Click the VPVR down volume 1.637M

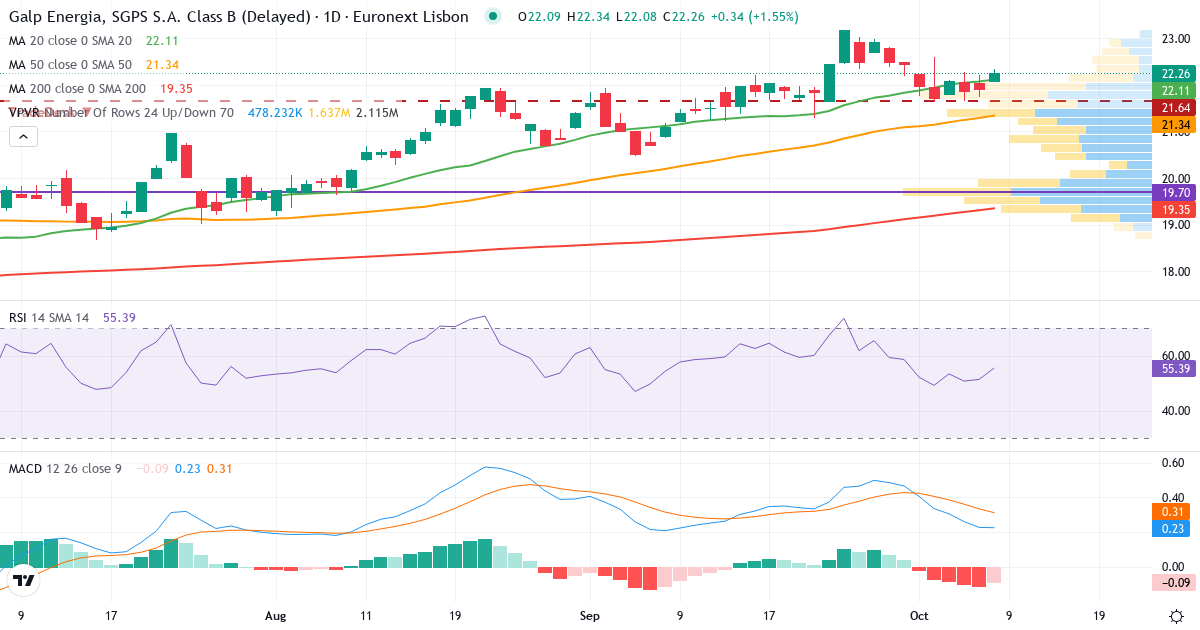329,113
